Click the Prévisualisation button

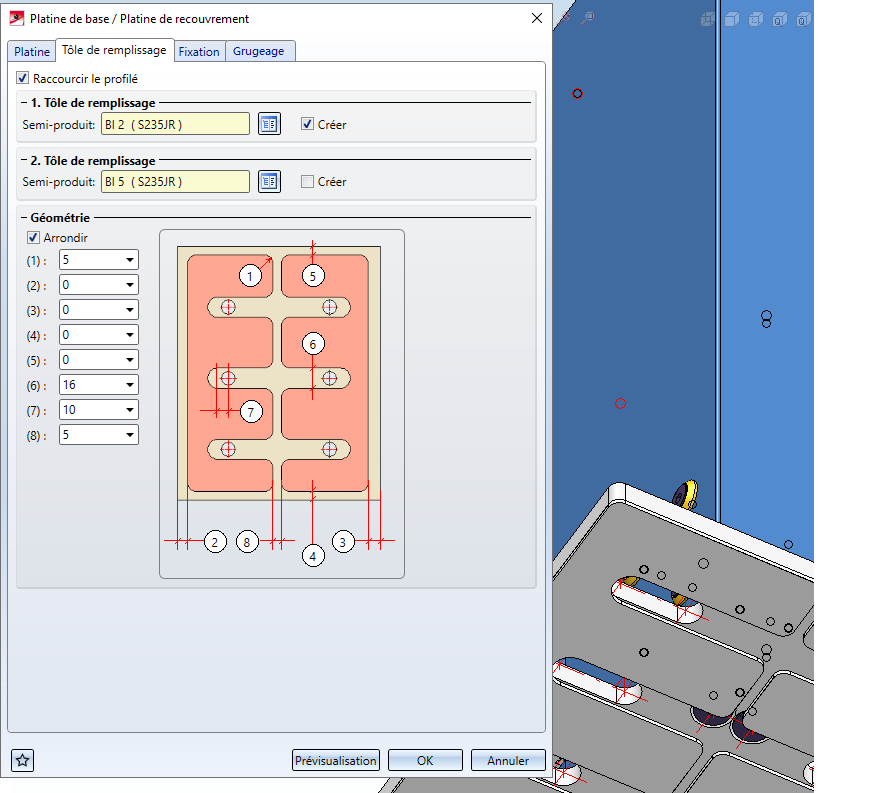coord(336,761)
